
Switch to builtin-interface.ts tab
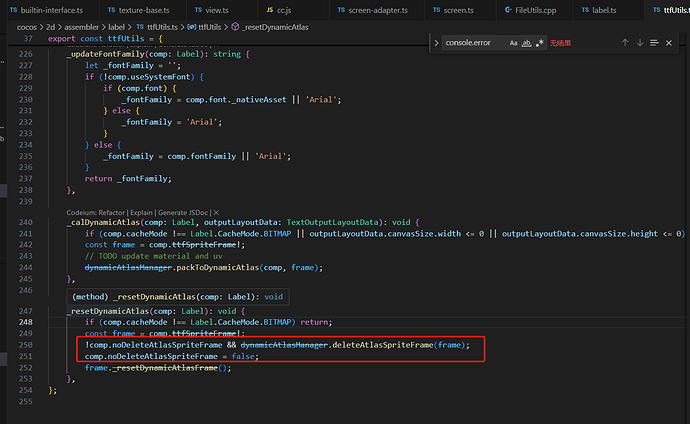tap(47, 10)
